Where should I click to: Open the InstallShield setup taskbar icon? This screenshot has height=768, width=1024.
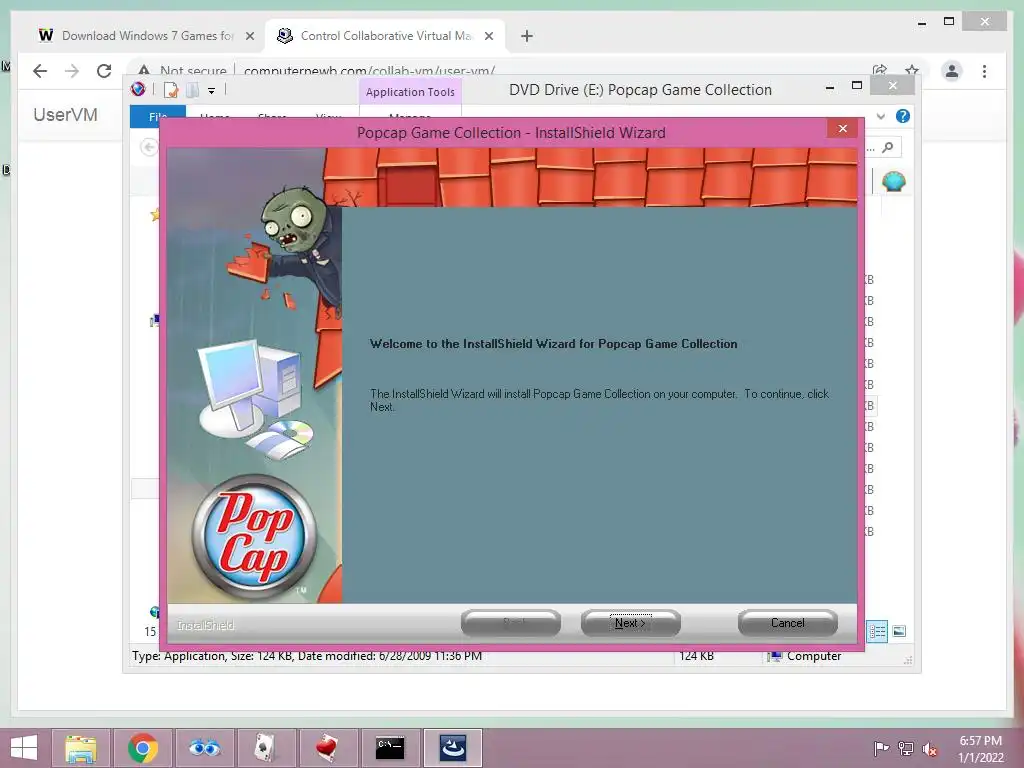coord(453,748)
